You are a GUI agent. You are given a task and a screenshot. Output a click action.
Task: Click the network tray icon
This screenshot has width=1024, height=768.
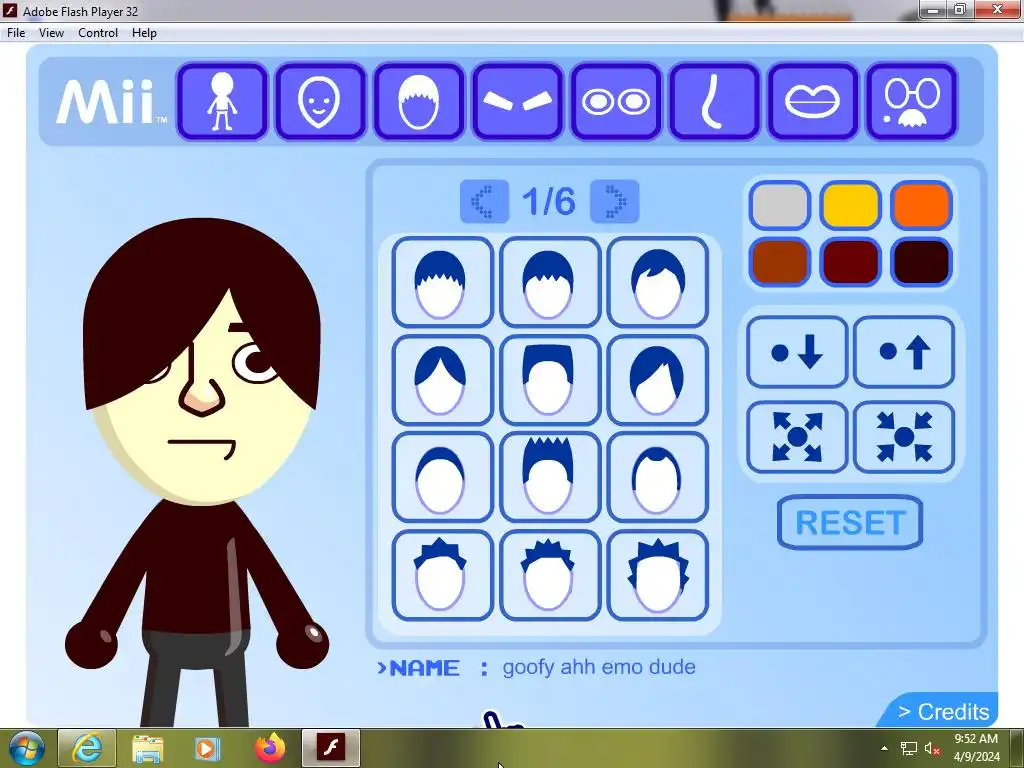[x=908, y=748]
